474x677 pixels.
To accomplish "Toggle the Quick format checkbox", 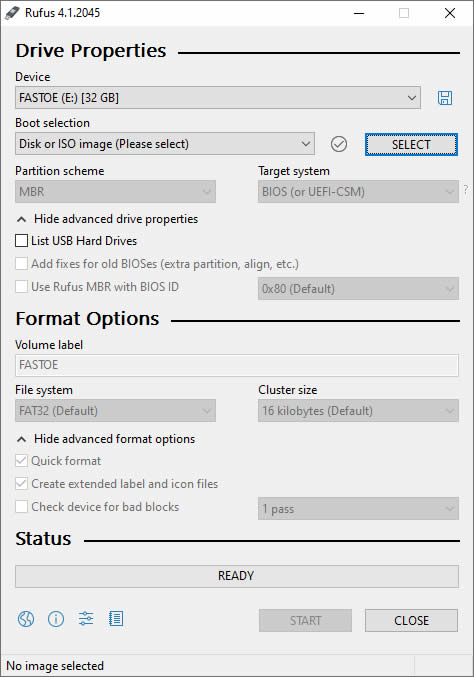I will click(22, 461).
